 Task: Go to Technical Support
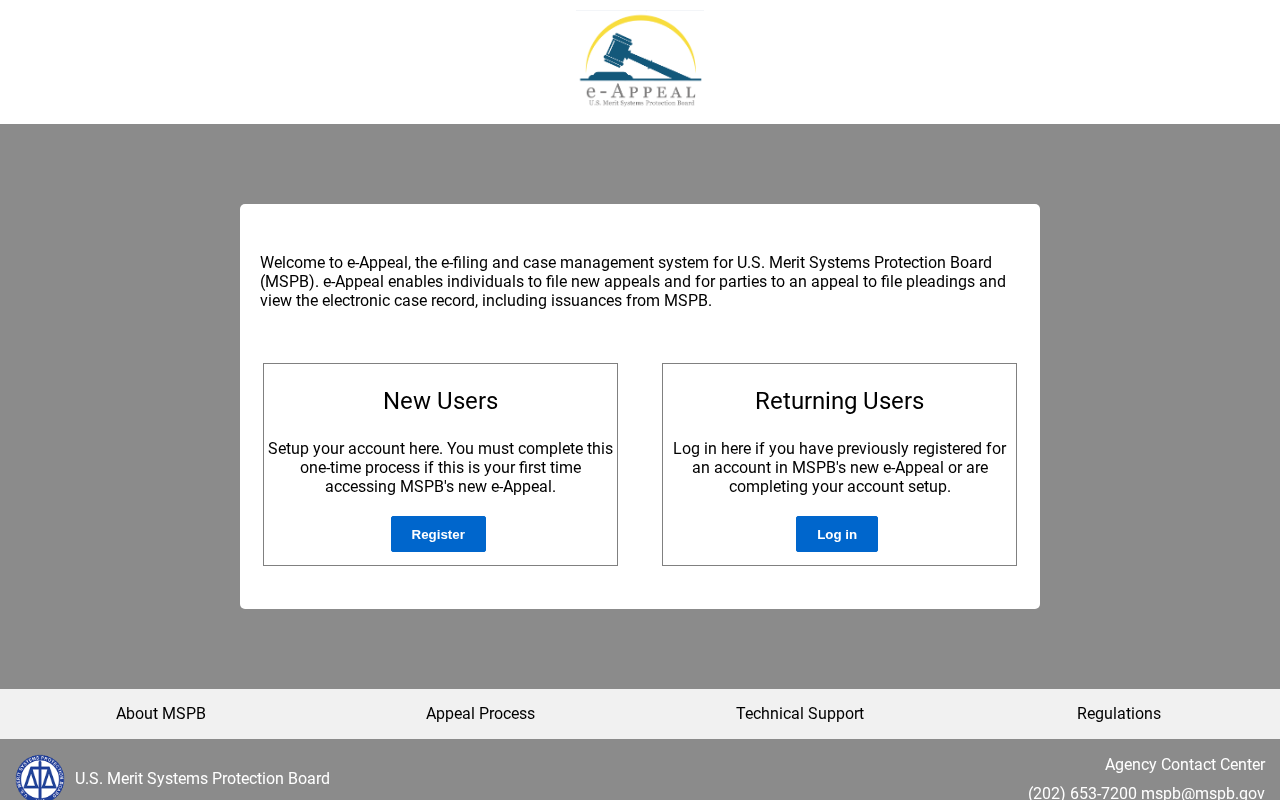pyautogui.click(x=800, y=714)
